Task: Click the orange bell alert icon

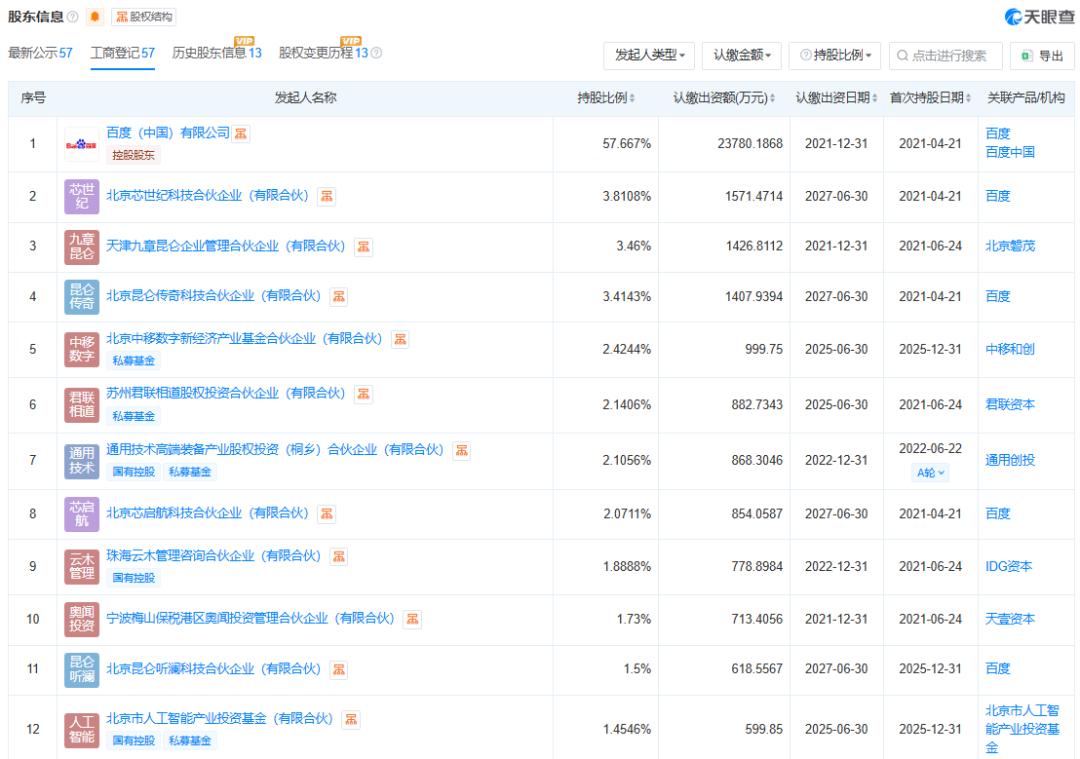Action: pos(95,17)
